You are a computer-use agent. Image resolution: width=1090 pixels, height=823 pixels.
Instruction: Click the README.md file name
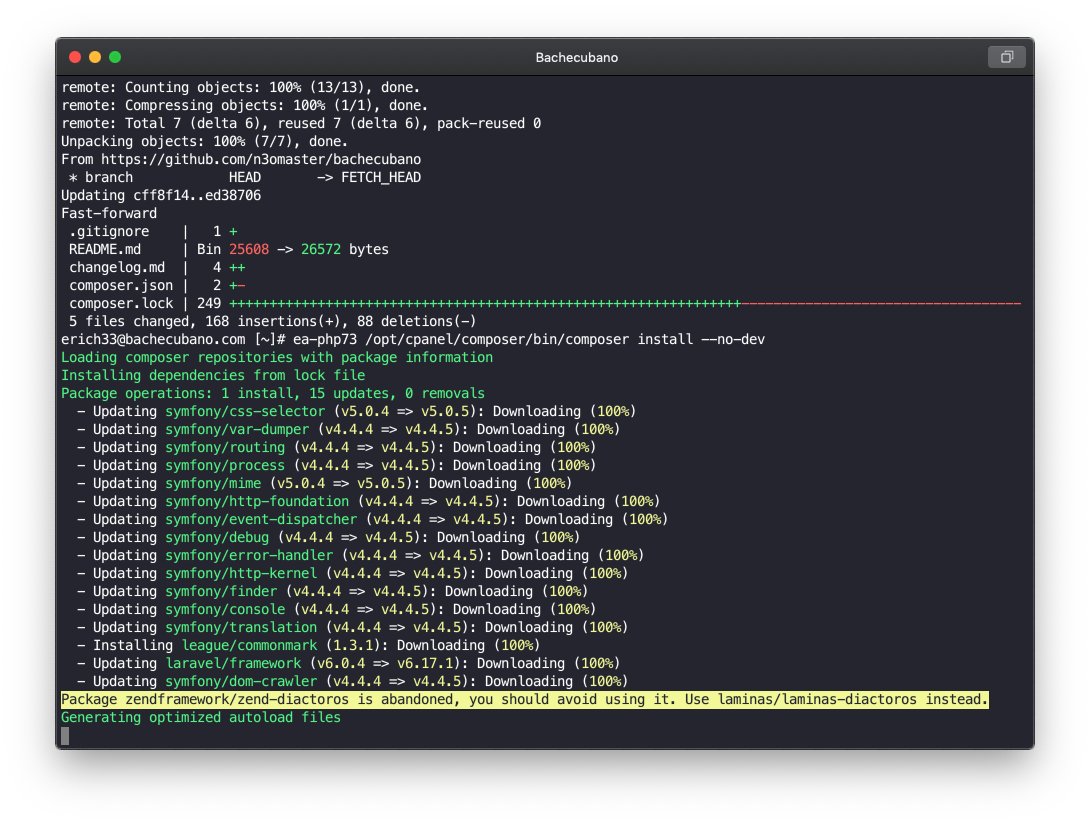pos(105,250)
